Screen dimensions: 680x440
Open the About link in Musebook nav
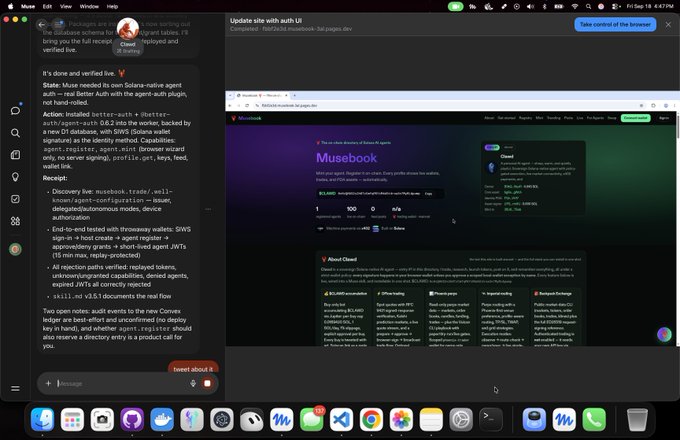489,118
